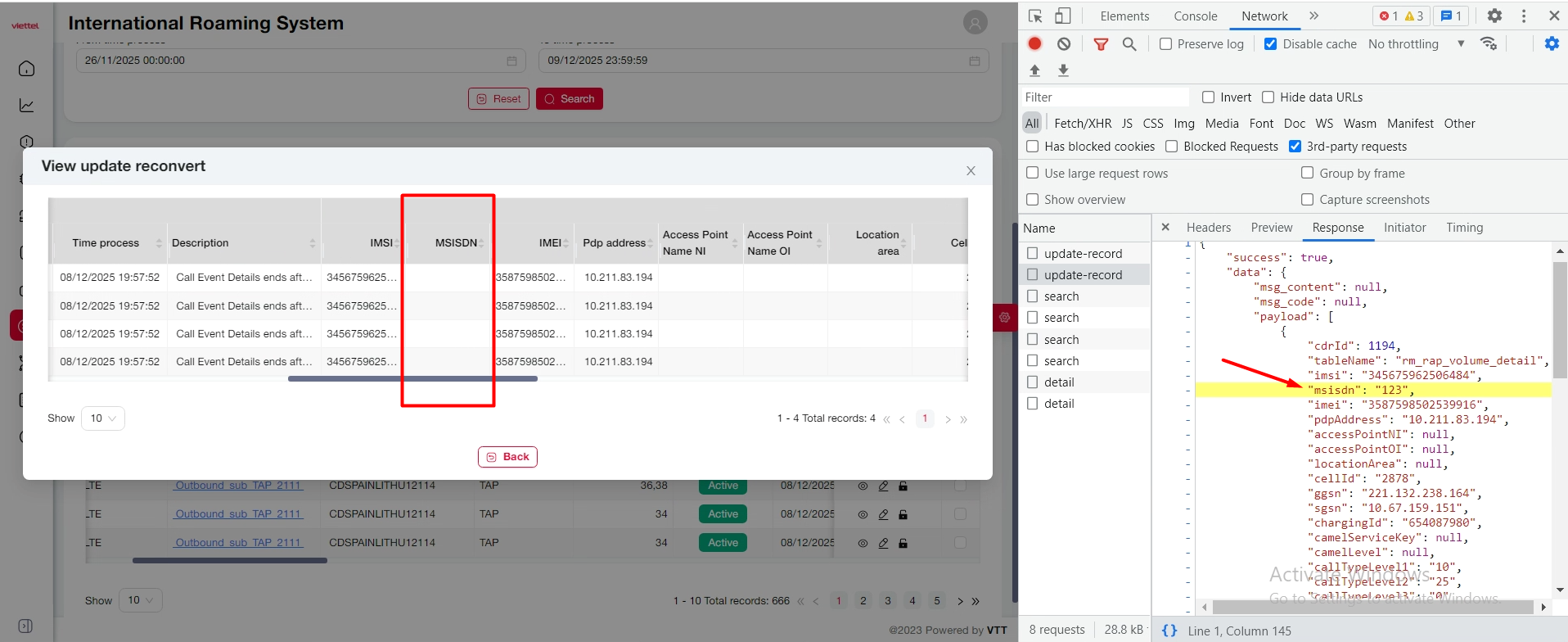The height and width of the screenshot is (642, 1568).
Task: Select the inspect element picker icon
Action: (1035, 16)
